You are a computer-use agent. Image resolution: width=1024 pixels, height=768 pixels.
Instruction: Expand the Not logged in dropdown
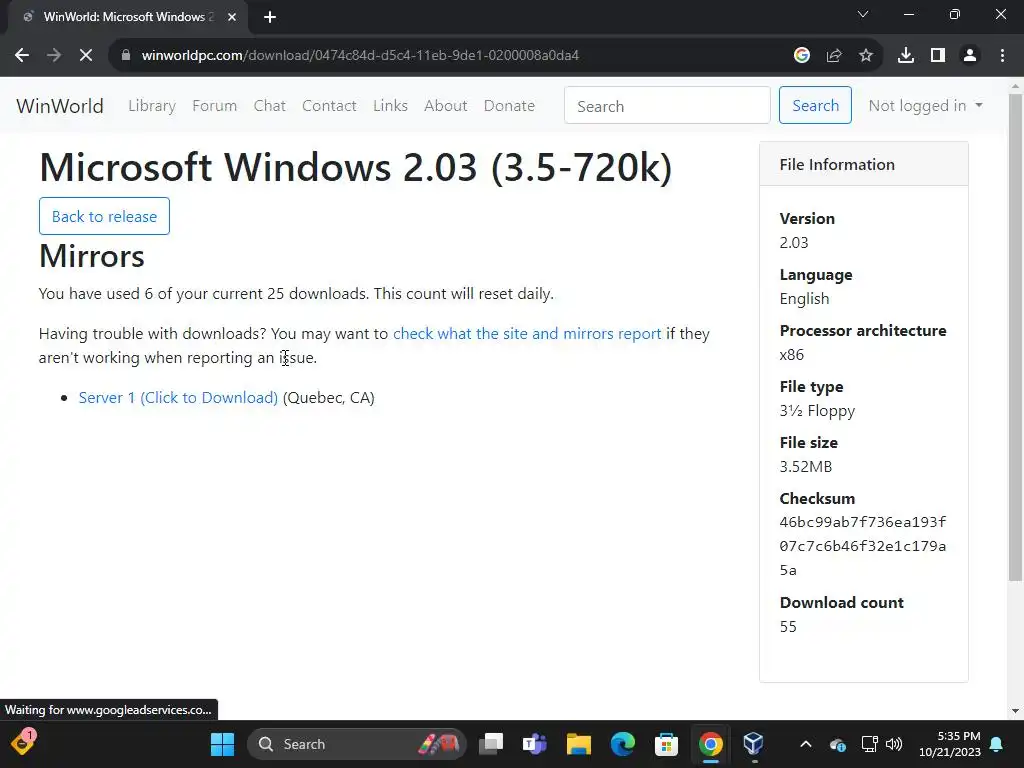(925, 106)
